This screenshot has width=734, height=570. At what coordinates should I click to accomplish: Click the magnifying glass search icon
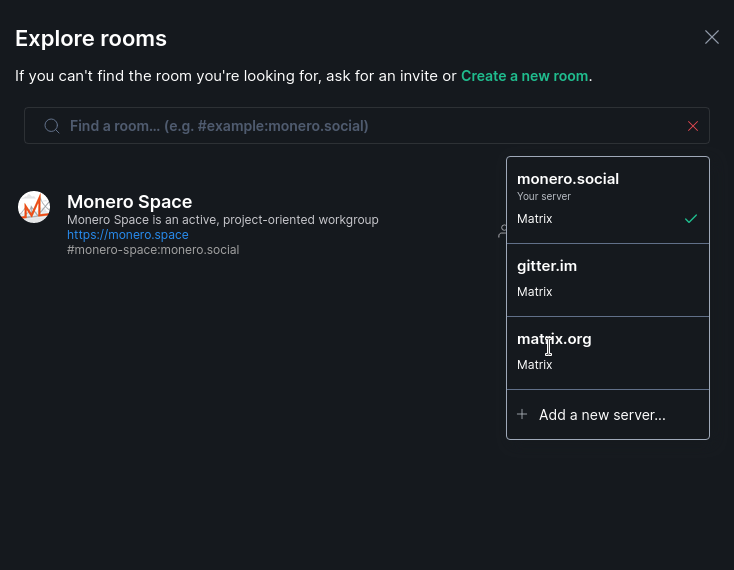(x=52, y=126)
